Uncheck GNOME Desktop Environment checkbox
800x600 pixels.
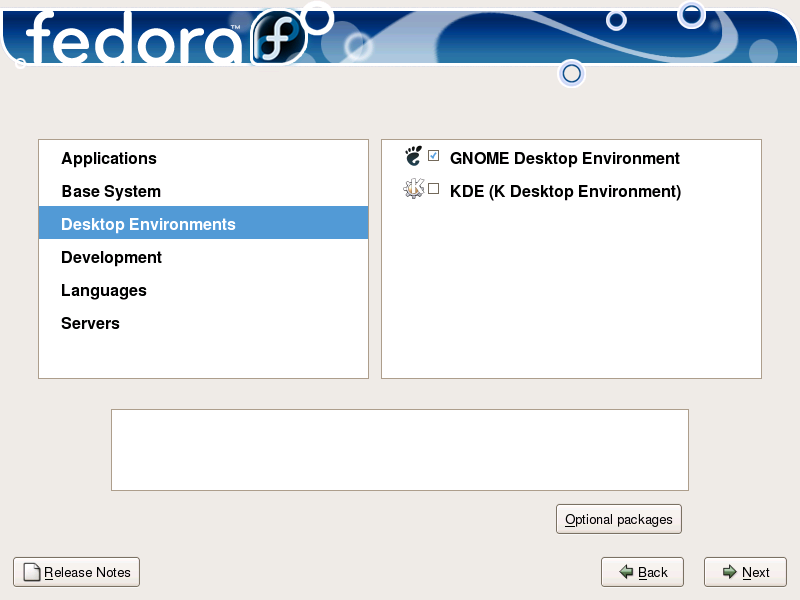click(x=434, y=156)
